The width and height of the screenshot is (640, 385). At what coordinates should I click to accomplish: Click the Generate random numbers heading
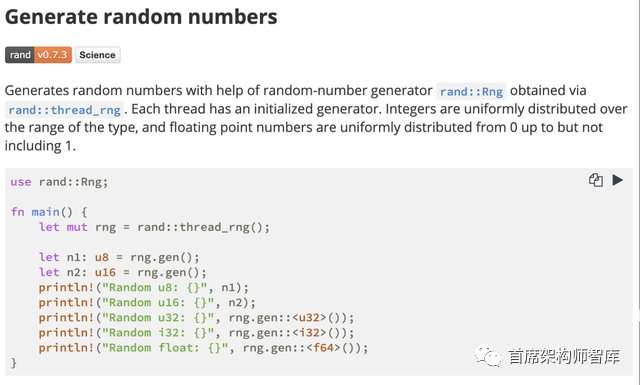pos(141,17)
